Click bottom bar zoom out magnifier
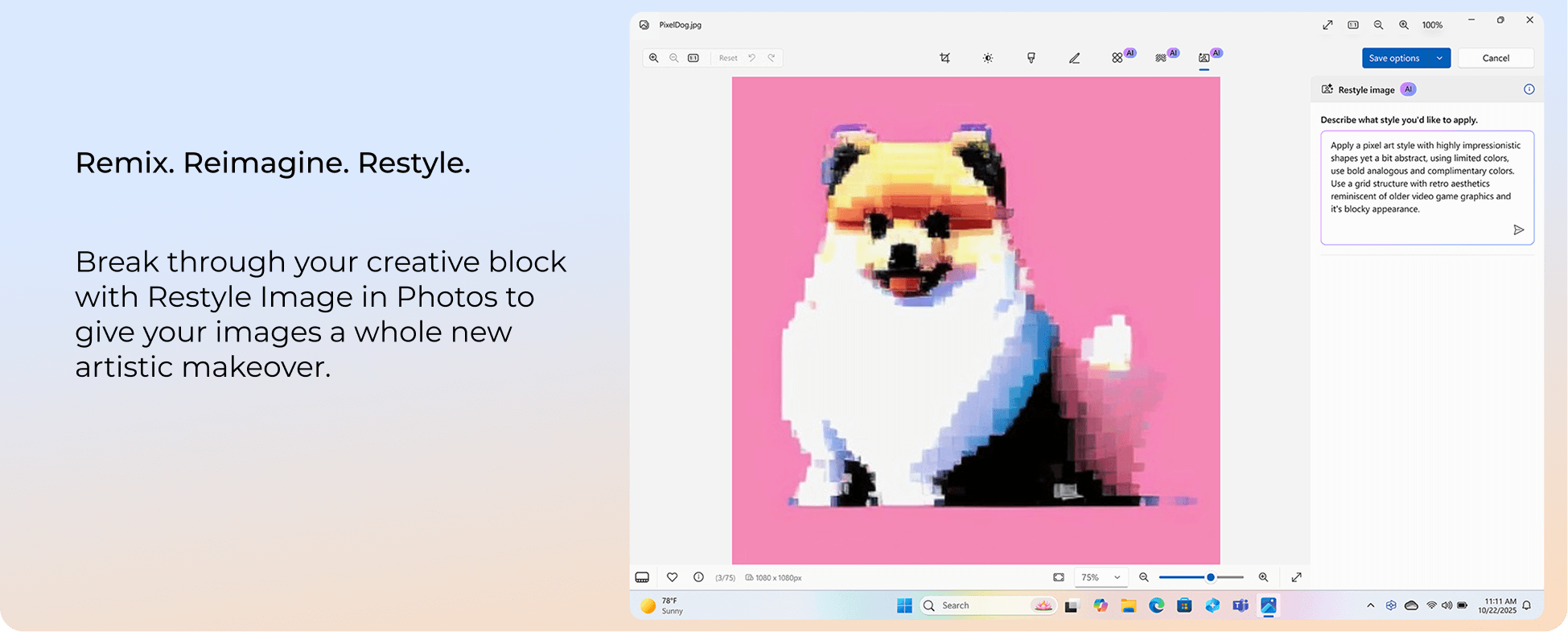This screenshot has width=1568, height=632. pyautogui.click(x=1144, y=577)
